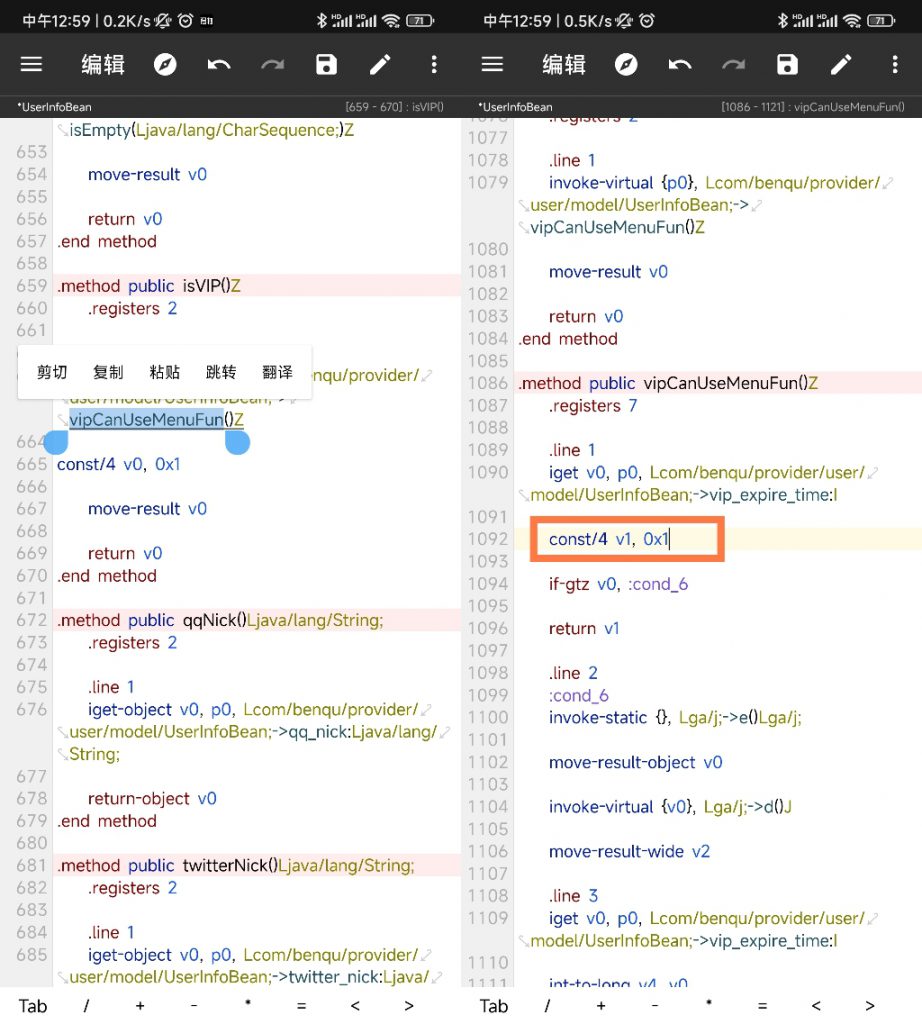Image resolution: width=922 pixels, height=1024 pixels.
Task: Click the redo arrow in the right editor
Action: coord(734,65)
